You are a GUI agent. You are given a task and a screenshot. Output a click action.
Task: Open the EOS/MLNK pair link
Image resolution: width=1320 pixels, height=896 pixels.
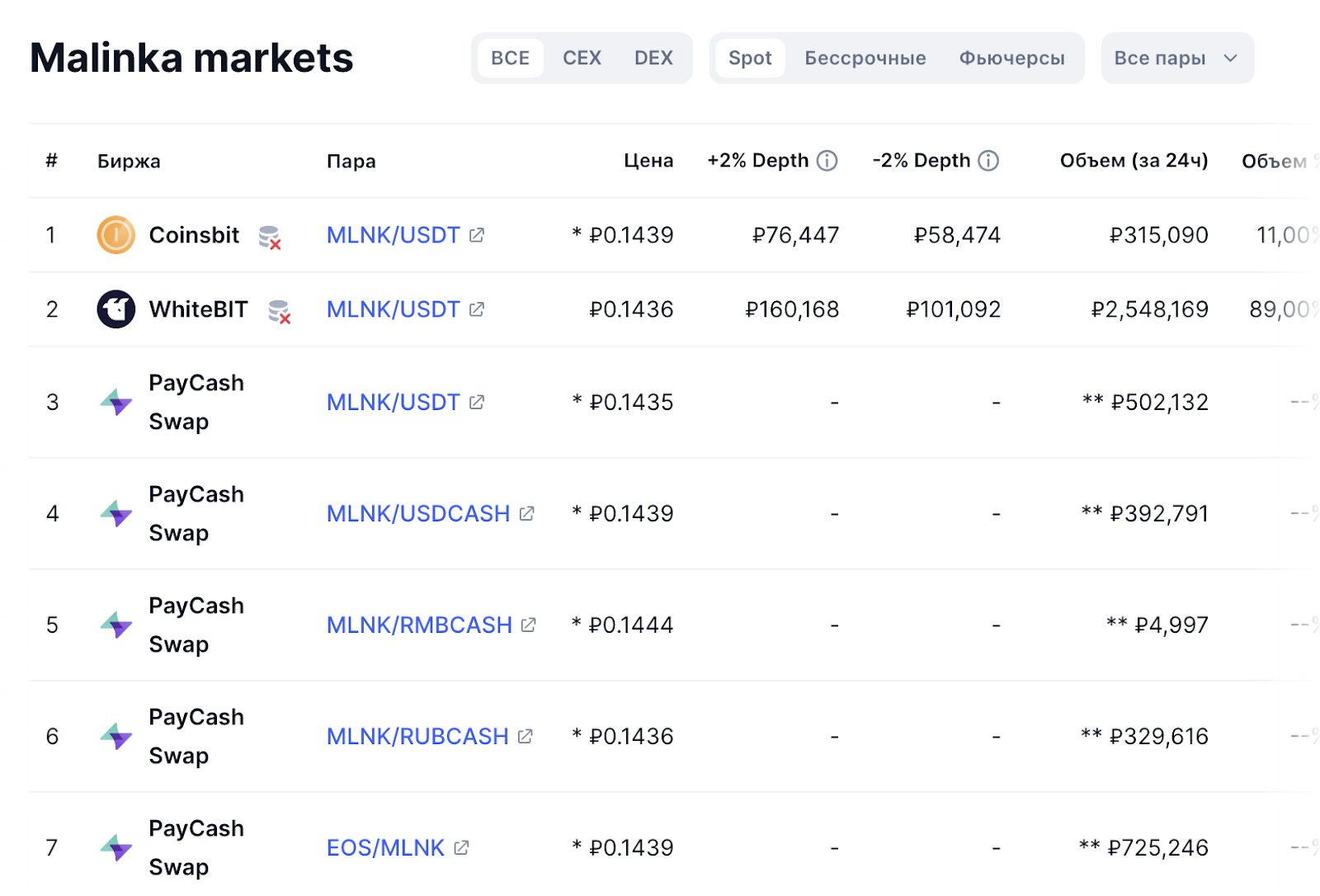click(x=385, y=847)
